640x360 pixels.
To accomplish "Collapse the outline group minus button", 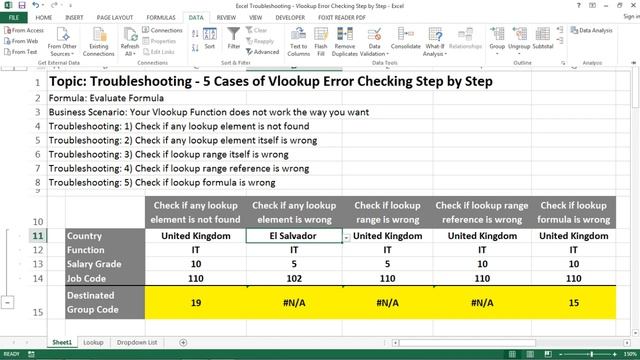I will (x=8, y=302).
